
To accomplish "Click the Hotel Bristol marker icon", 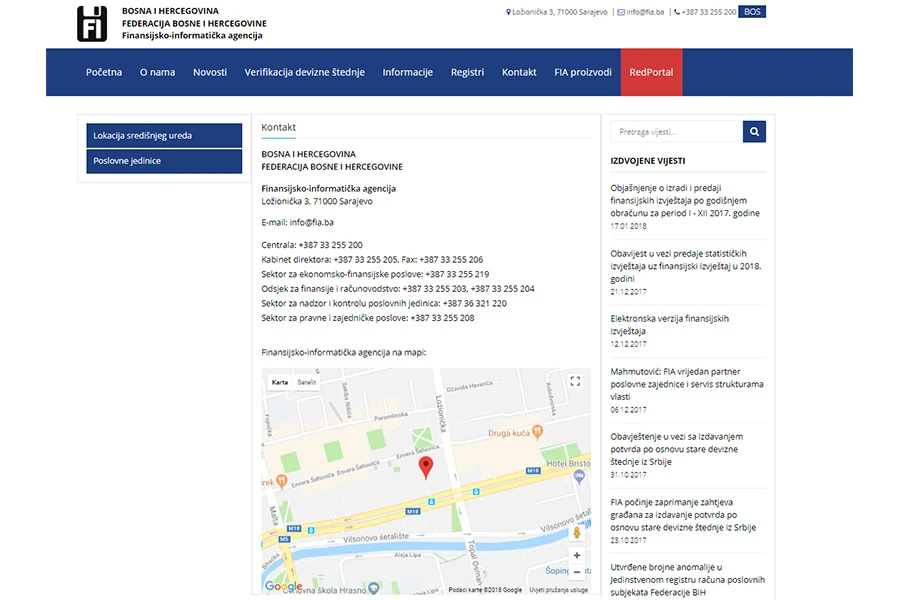I will [x=579, y=477].
